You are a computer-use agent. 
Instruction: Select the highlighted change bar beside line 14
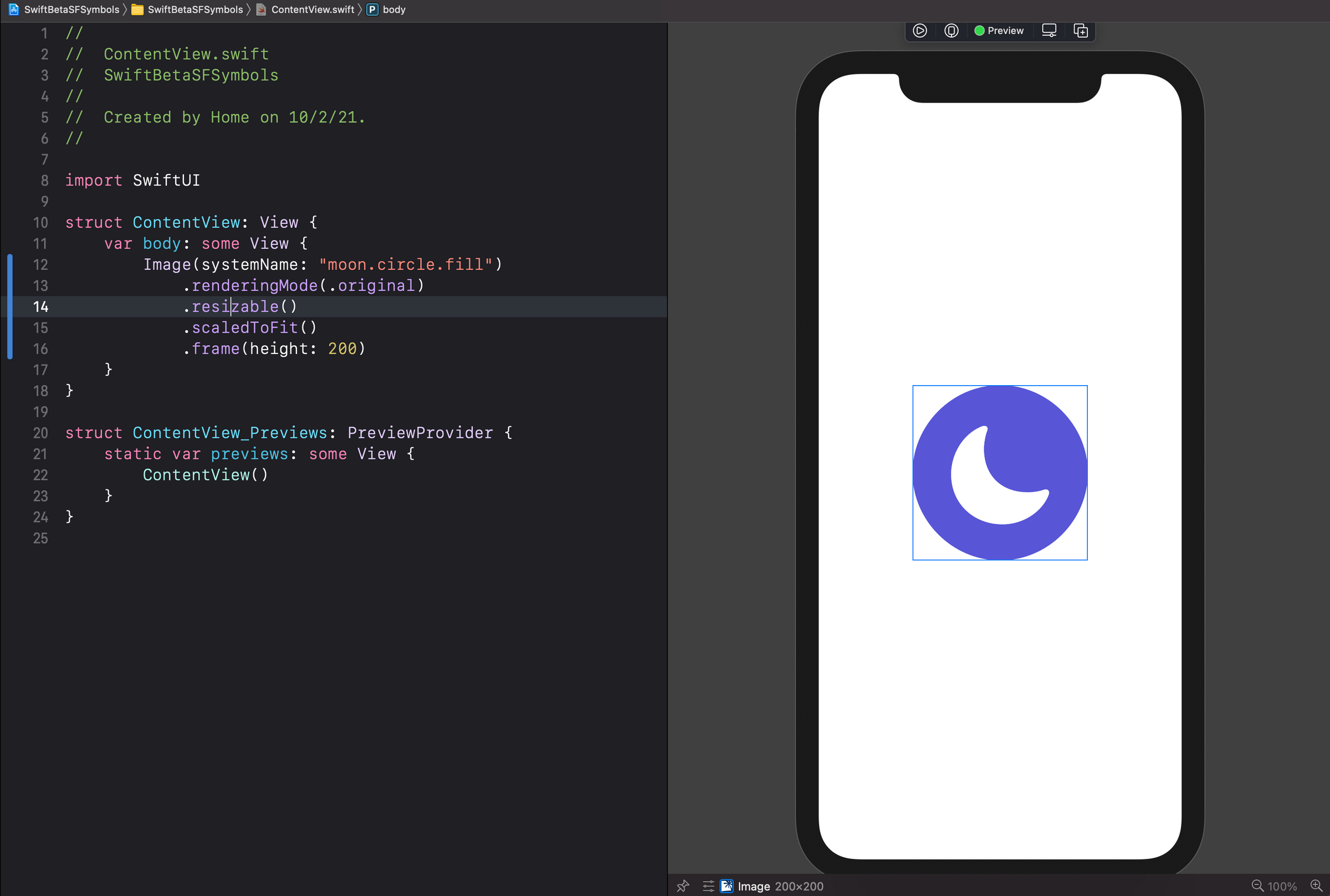pos(9,307)
